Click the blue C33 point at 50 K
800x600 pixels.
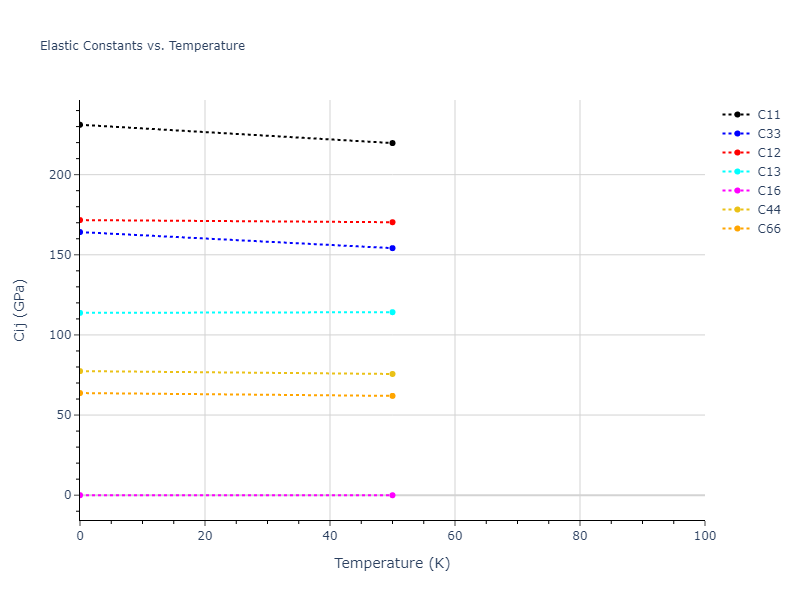coord(392,248)
